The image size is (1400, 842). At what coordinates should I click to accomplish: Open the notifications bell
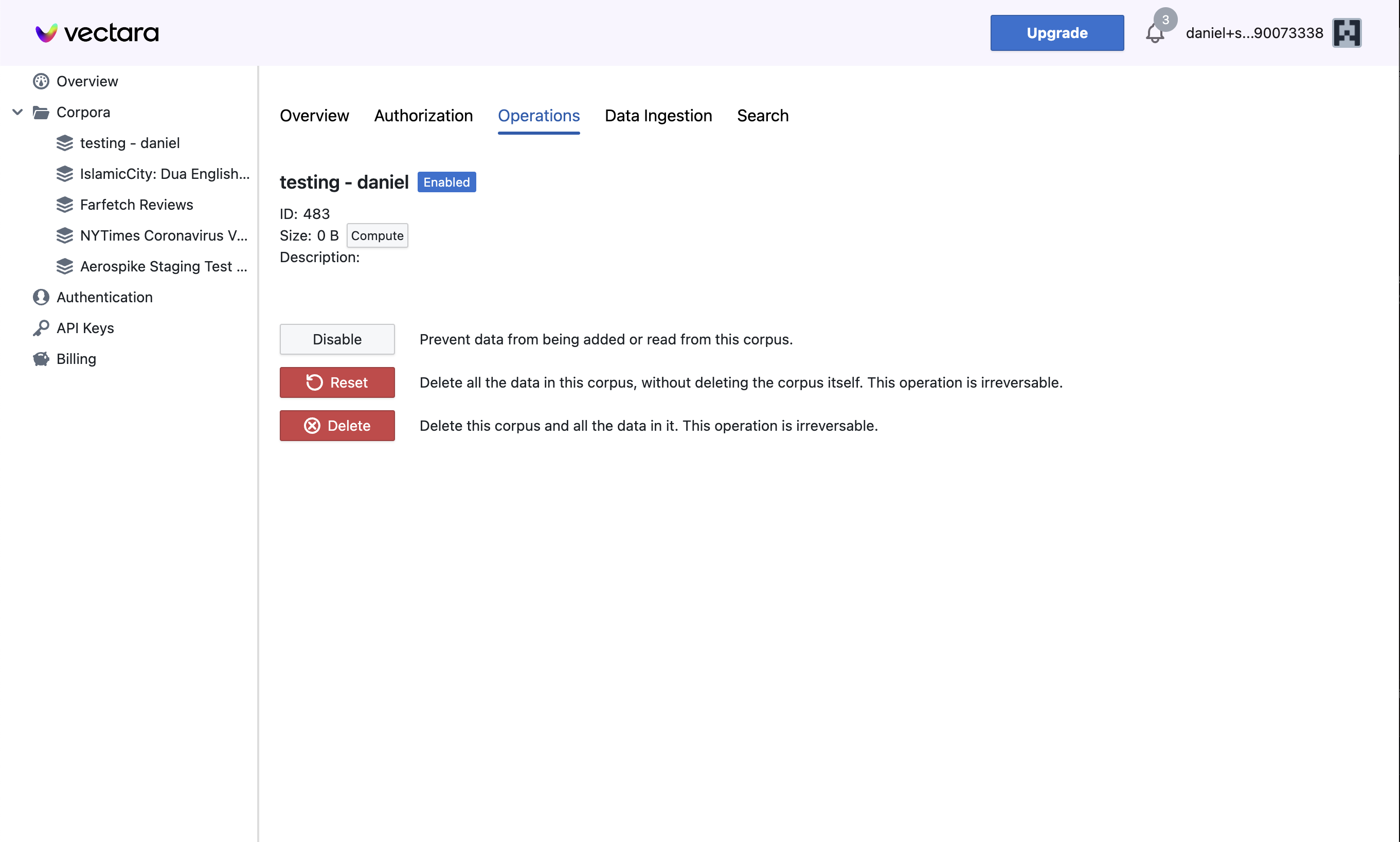pyautogui.click(x=1155, y=34)
